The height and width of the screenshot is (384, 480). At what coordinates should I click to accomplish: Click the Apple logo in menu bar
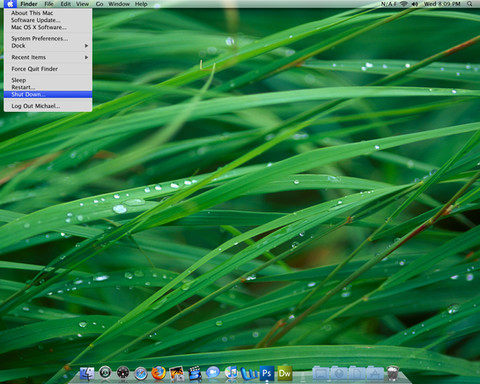(x=10, y=4)
